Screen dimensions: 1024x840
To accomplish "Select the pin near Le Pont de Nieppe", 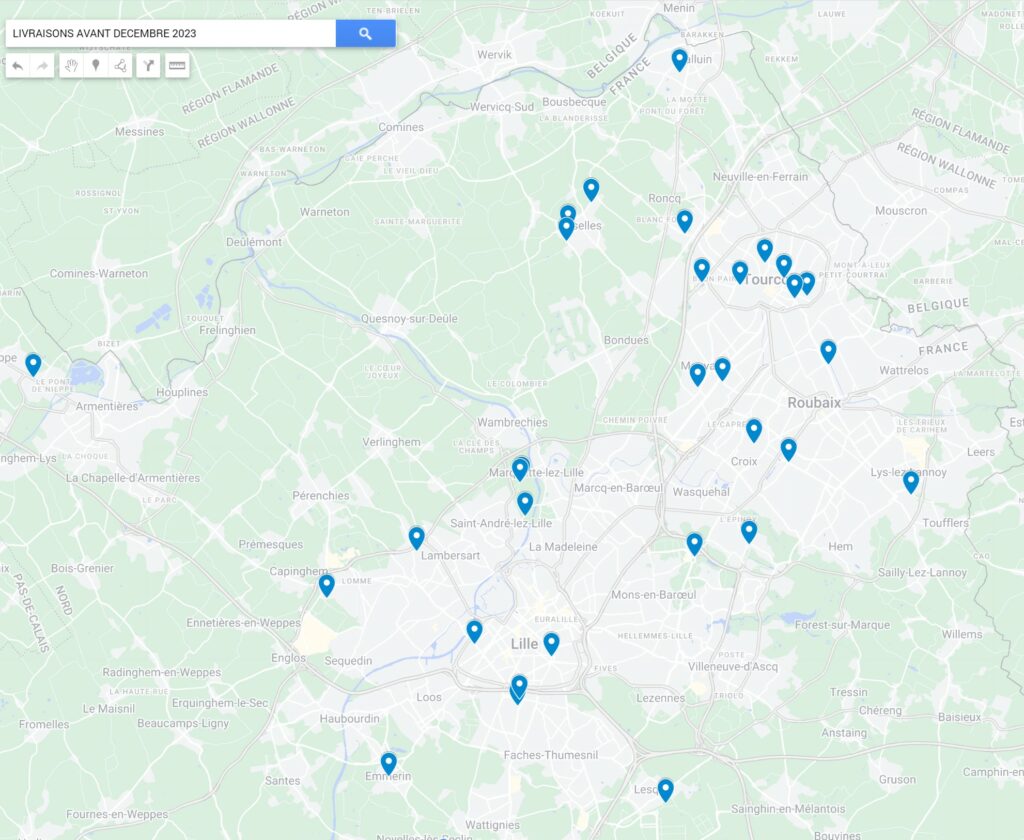I will click(33, 364).
